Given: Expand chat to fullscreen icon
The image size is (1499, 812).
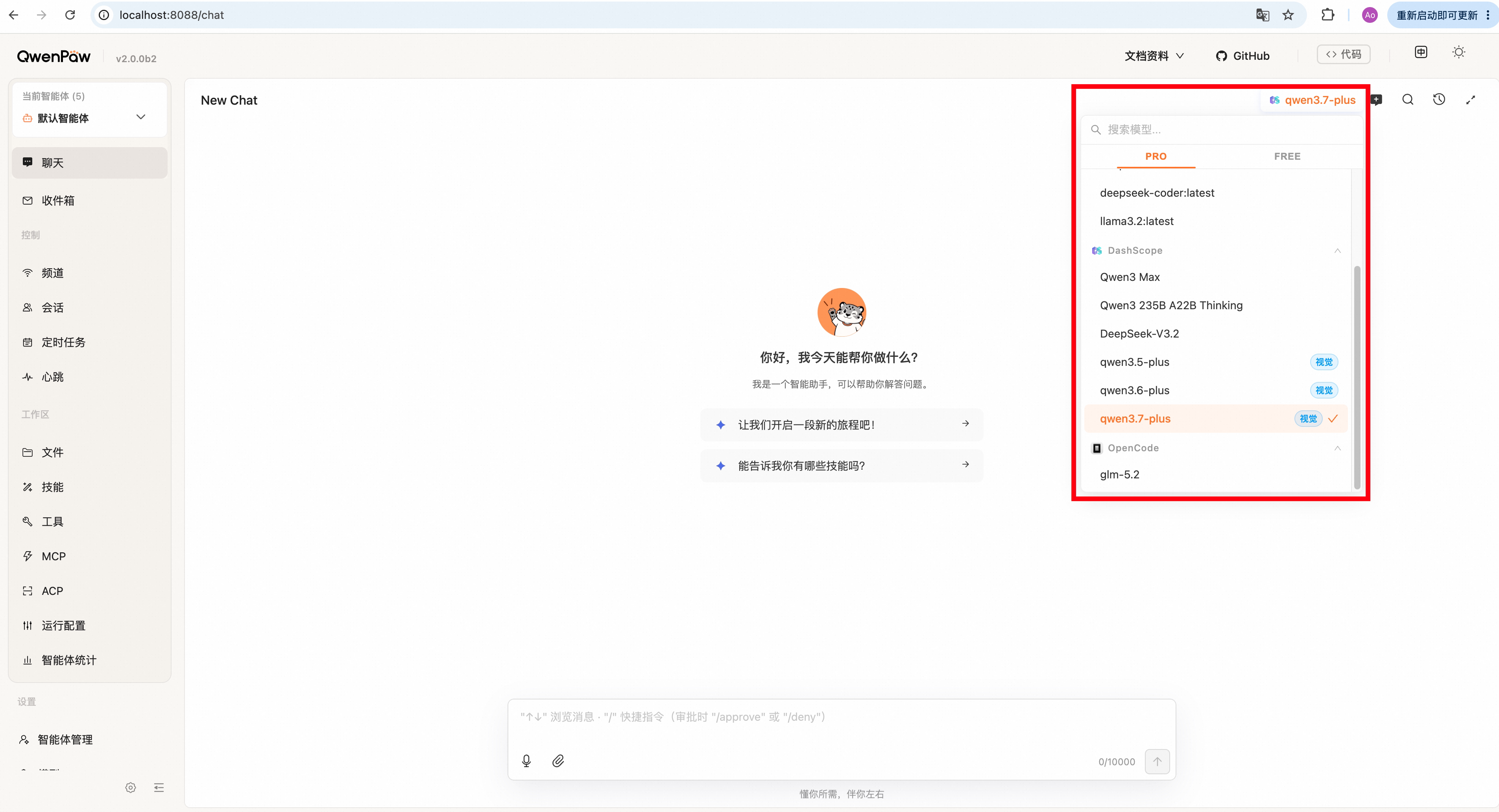Looking at the screenshot, I should point(1471,100).
